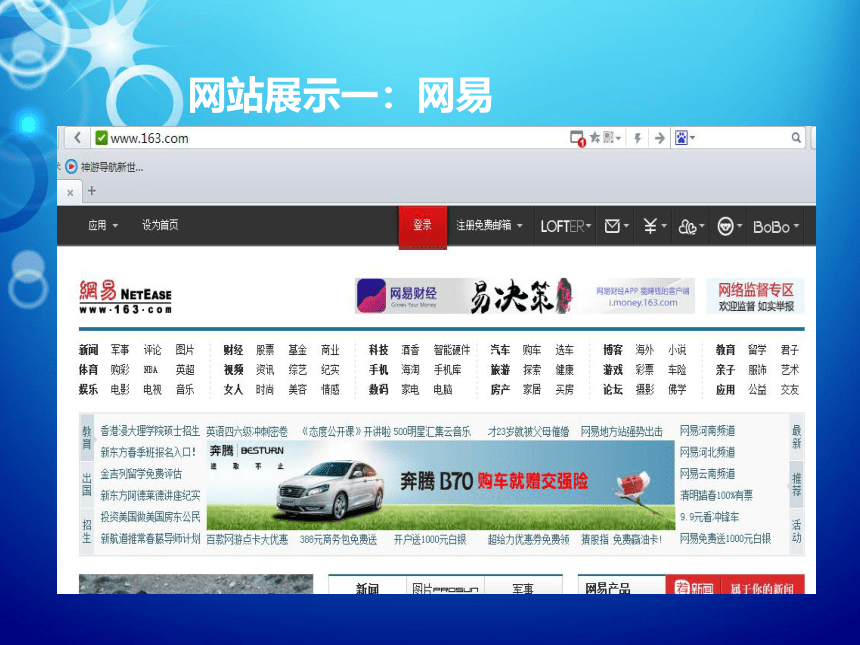Click the 智能硬件 link

(x=452, y=350)
